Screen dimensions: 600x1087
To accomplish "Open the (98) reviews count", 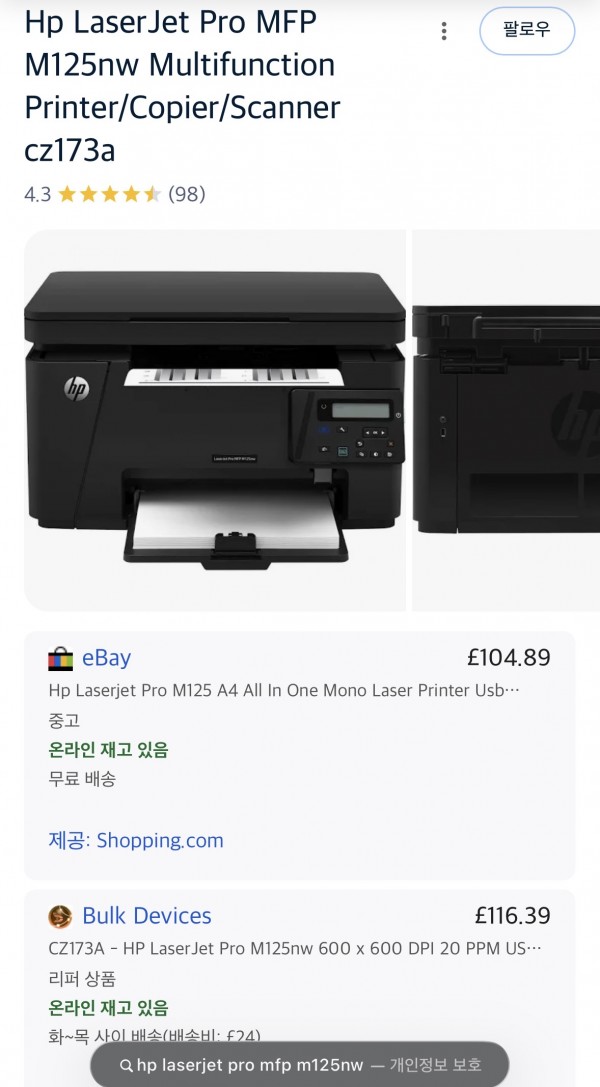I will tap(187, 194).
